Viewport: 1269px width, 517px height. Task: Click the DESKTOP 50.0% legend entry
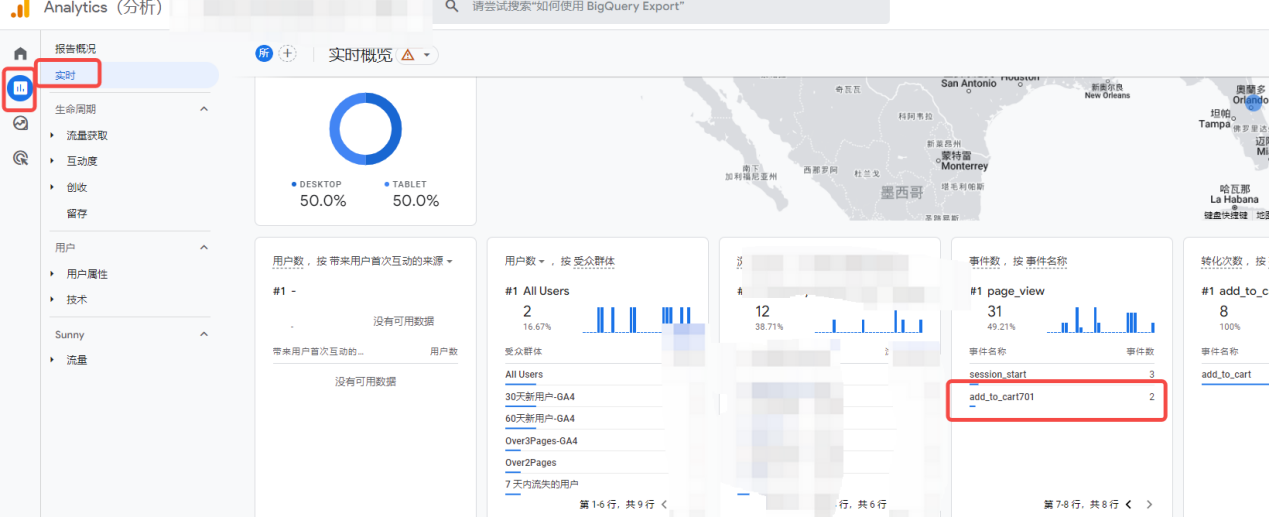(322, 194)
